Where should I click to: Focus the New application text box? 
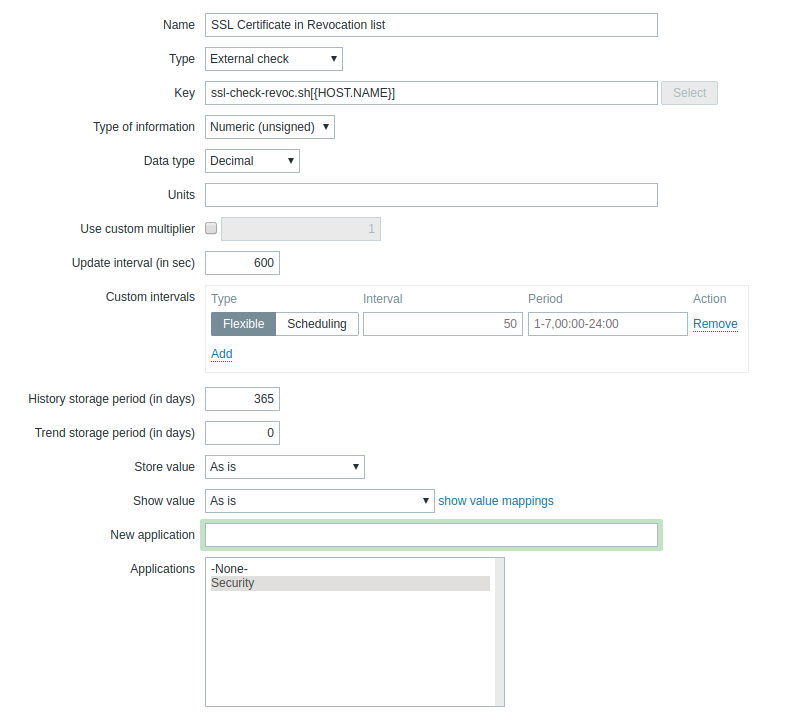[431, 535]
